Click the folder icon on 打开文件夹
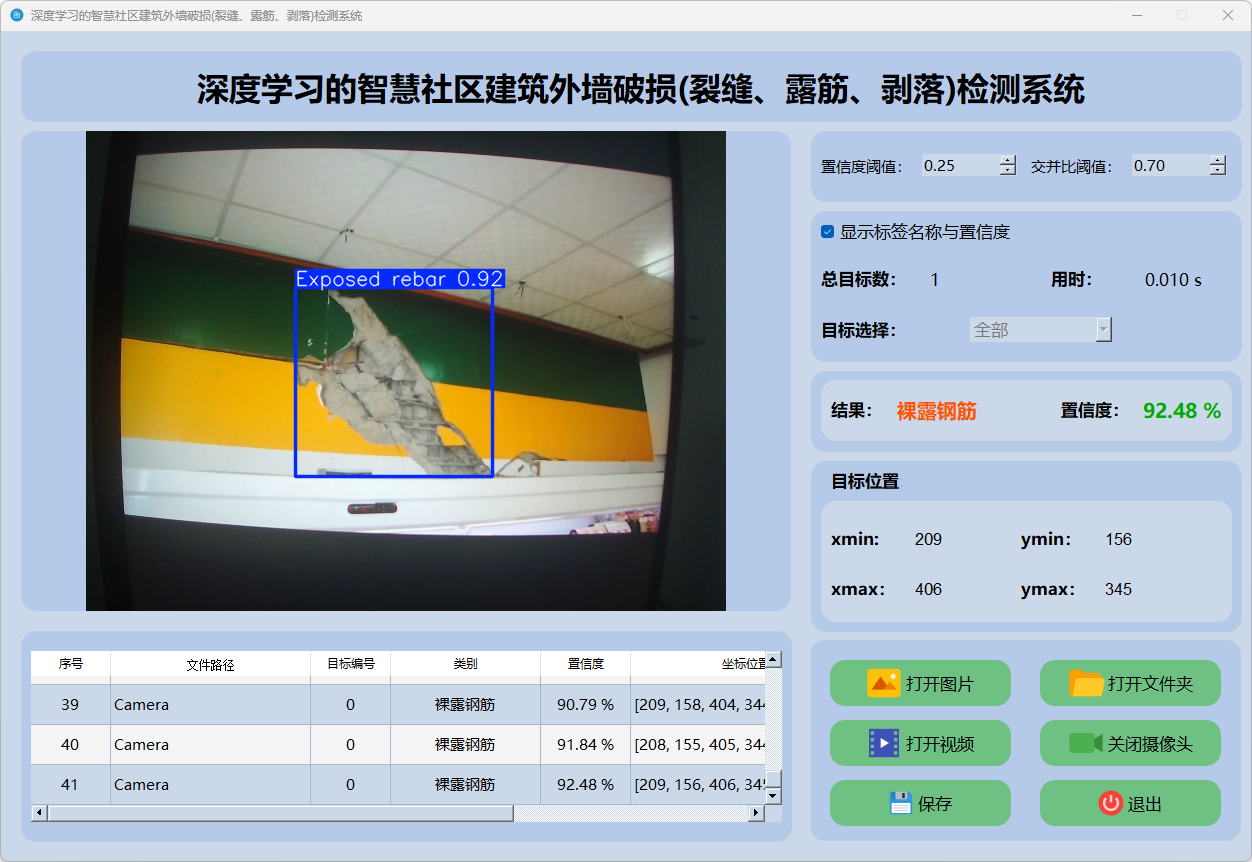This screenshot has height=862, width=1252. (1086, 683)
